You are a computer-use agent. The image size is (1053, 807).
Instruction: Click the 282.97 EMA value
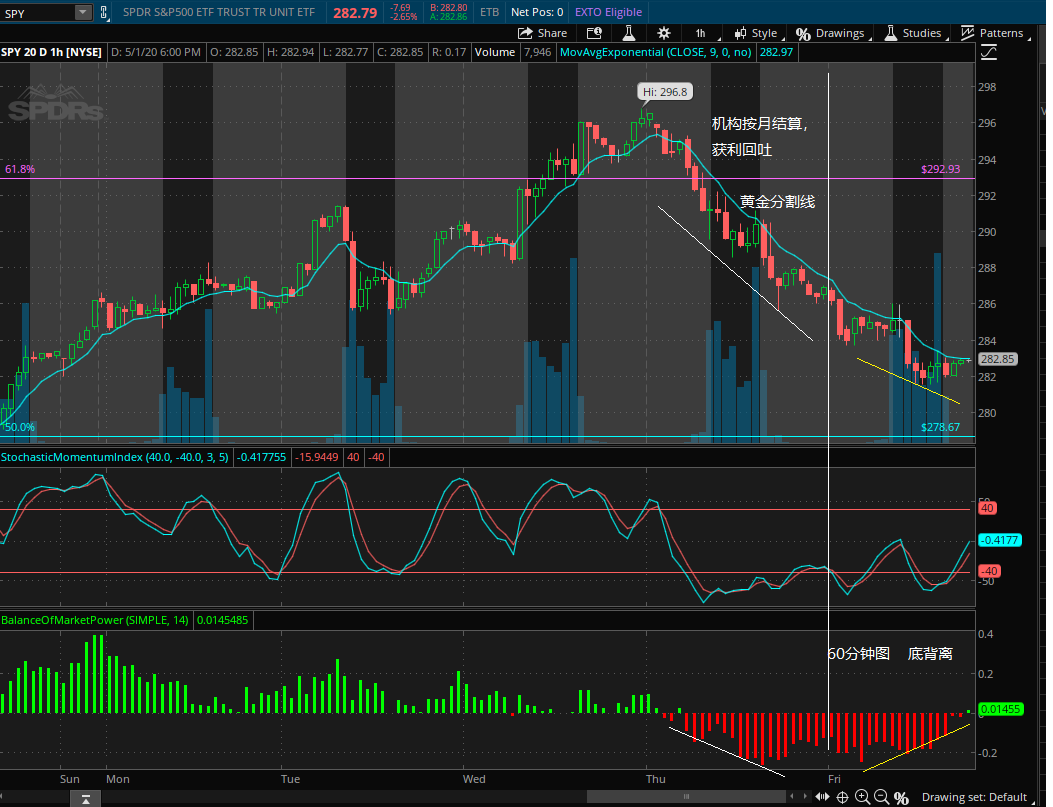pos(776,52)
